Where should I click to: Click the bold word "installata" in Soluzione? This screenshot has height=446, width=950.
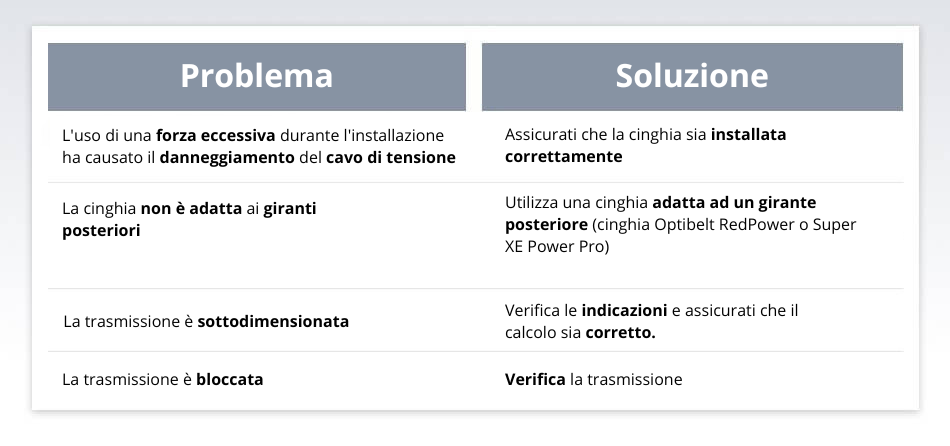pyautogui.click(x=748, y=134)
